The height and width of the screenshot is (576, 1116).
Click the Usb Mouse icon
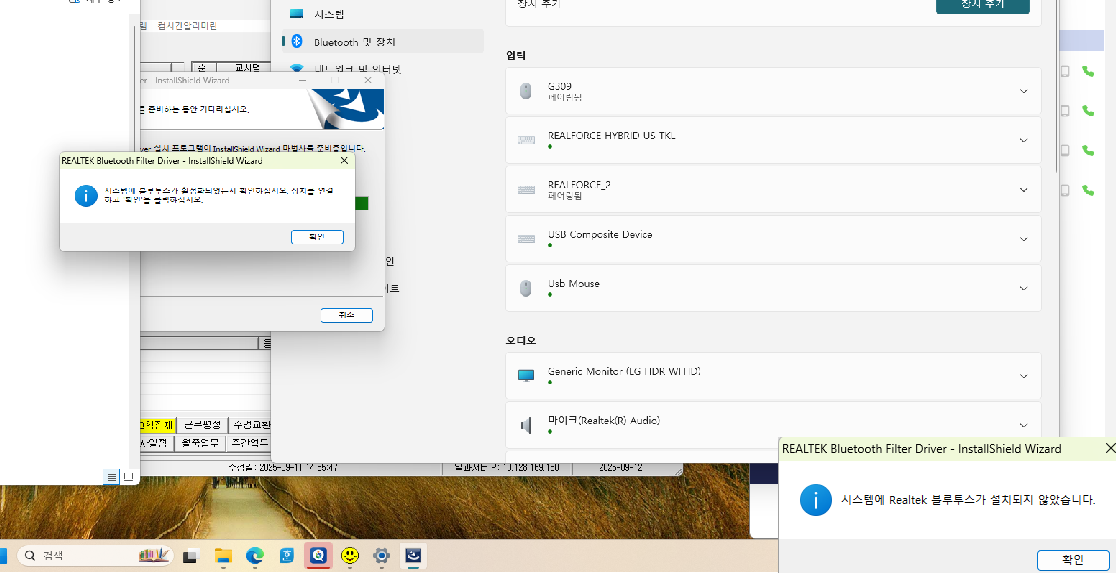tap(526, 288)
